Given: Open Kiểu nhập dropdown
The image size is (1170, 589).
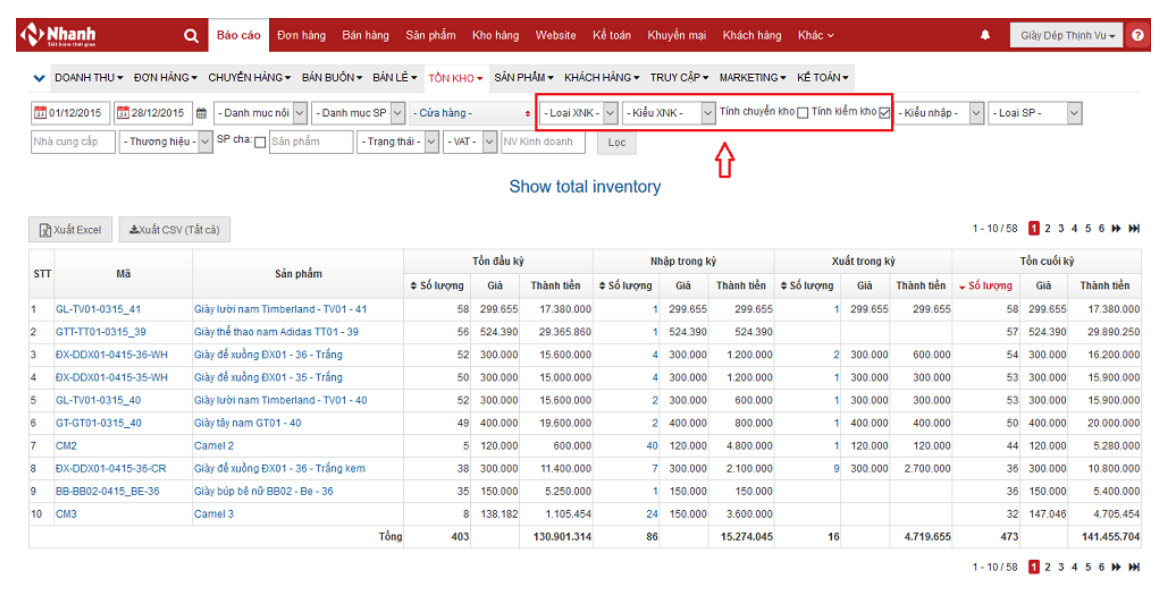Looking at the screenshot, I should tap(939, 113).
